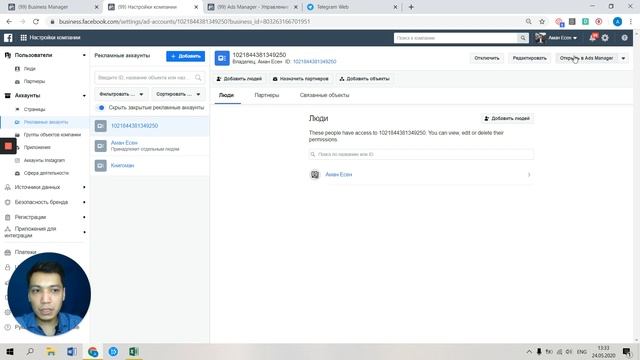Select Люди under Пользователи in sidebar
The image size is (640, 360).
29,69
